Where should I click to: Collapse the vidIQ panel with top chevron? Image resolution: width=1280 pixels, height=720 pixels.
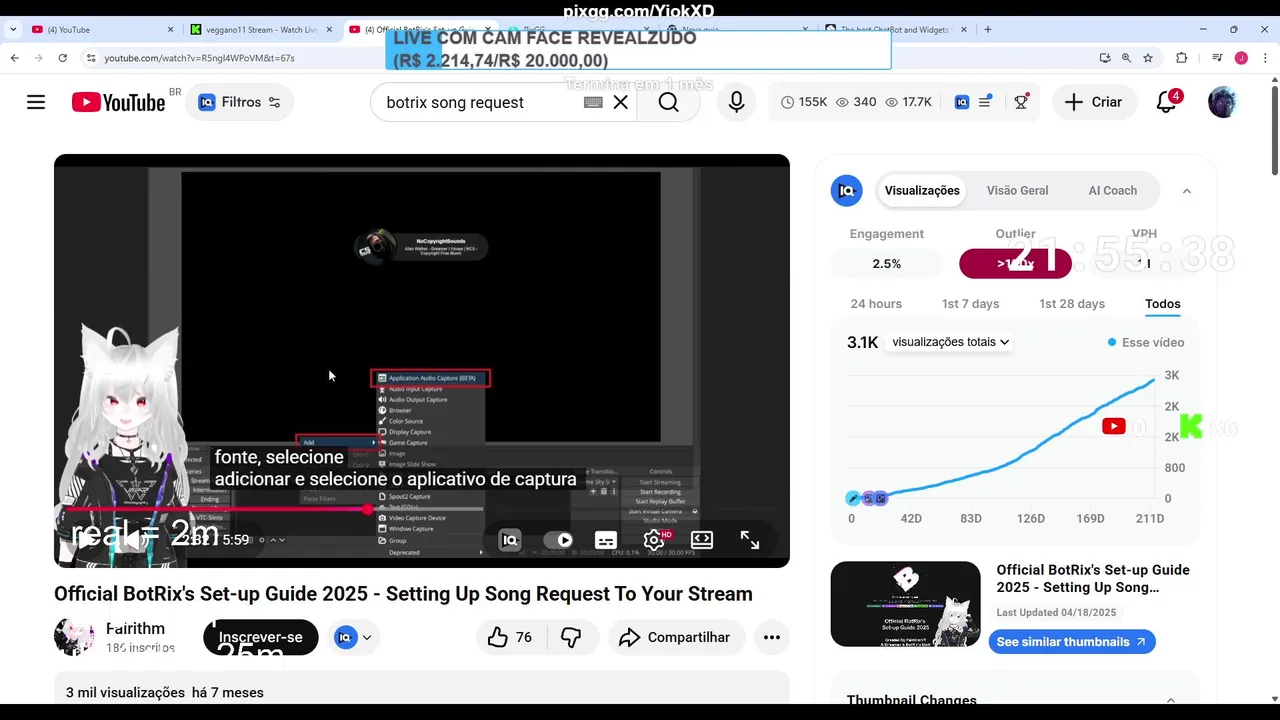point(1187,190)
